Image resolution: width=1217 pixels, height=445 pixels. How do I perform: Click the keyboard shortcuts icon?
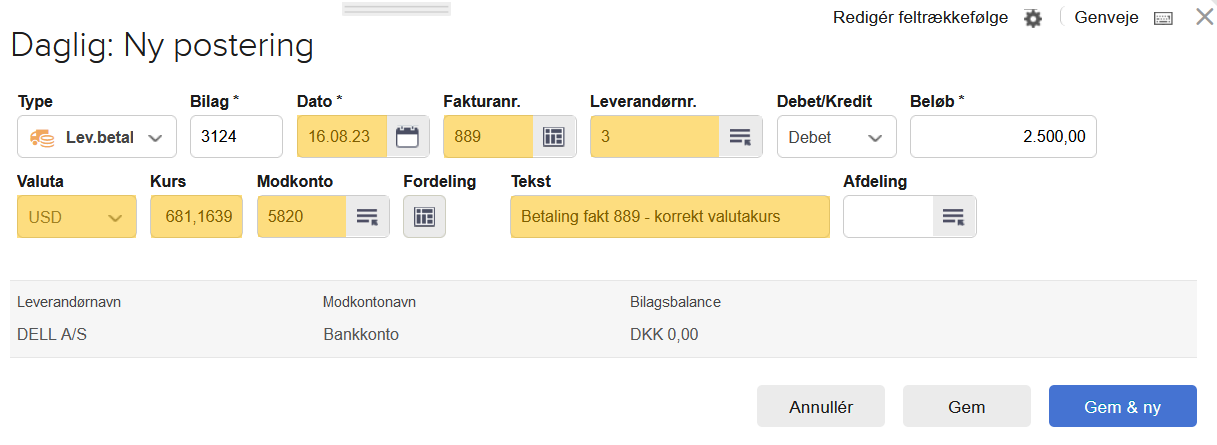(1163, 18)
